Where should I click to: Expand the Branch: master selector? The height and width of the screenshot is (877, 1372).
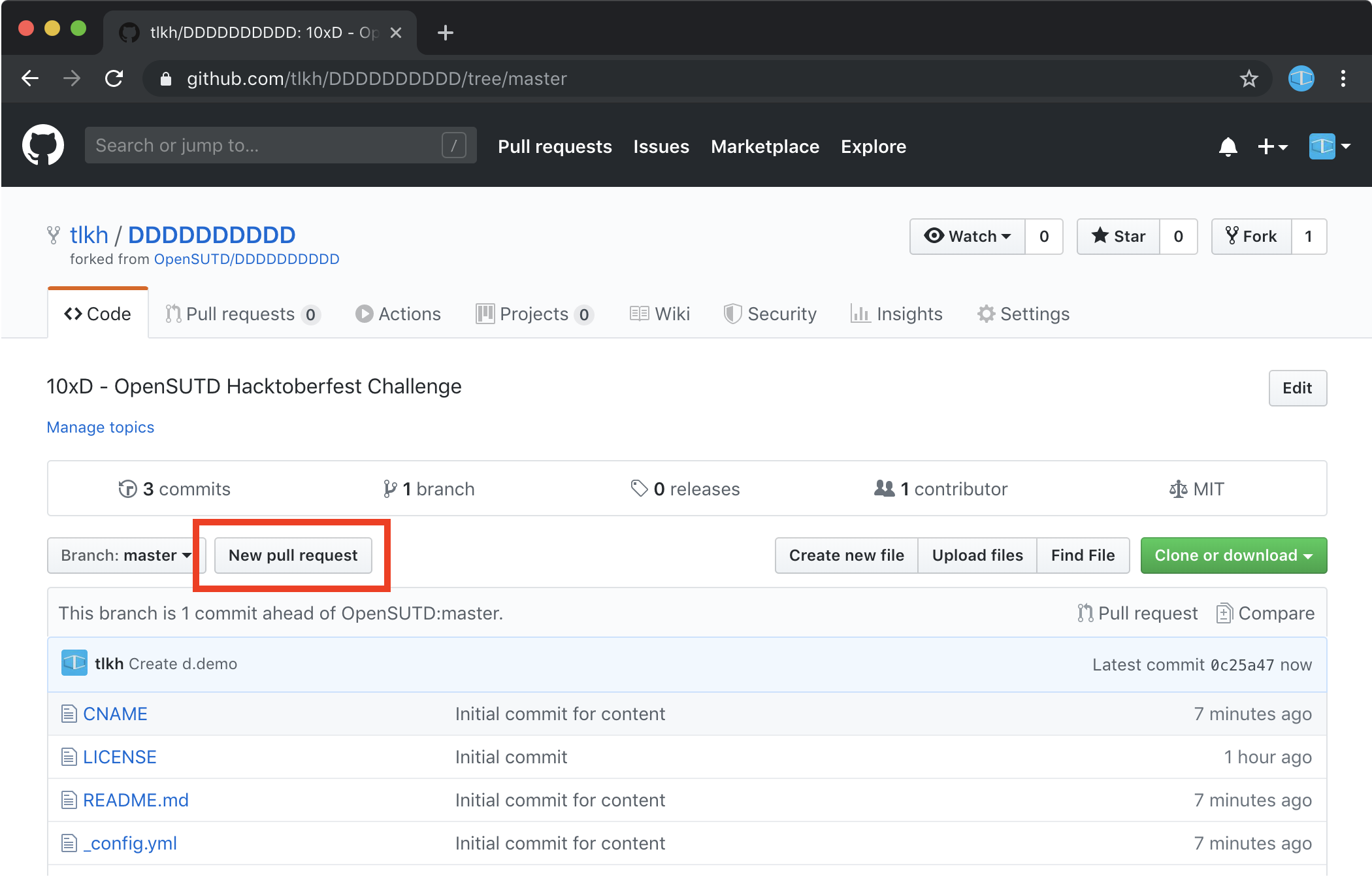(126, 555)
